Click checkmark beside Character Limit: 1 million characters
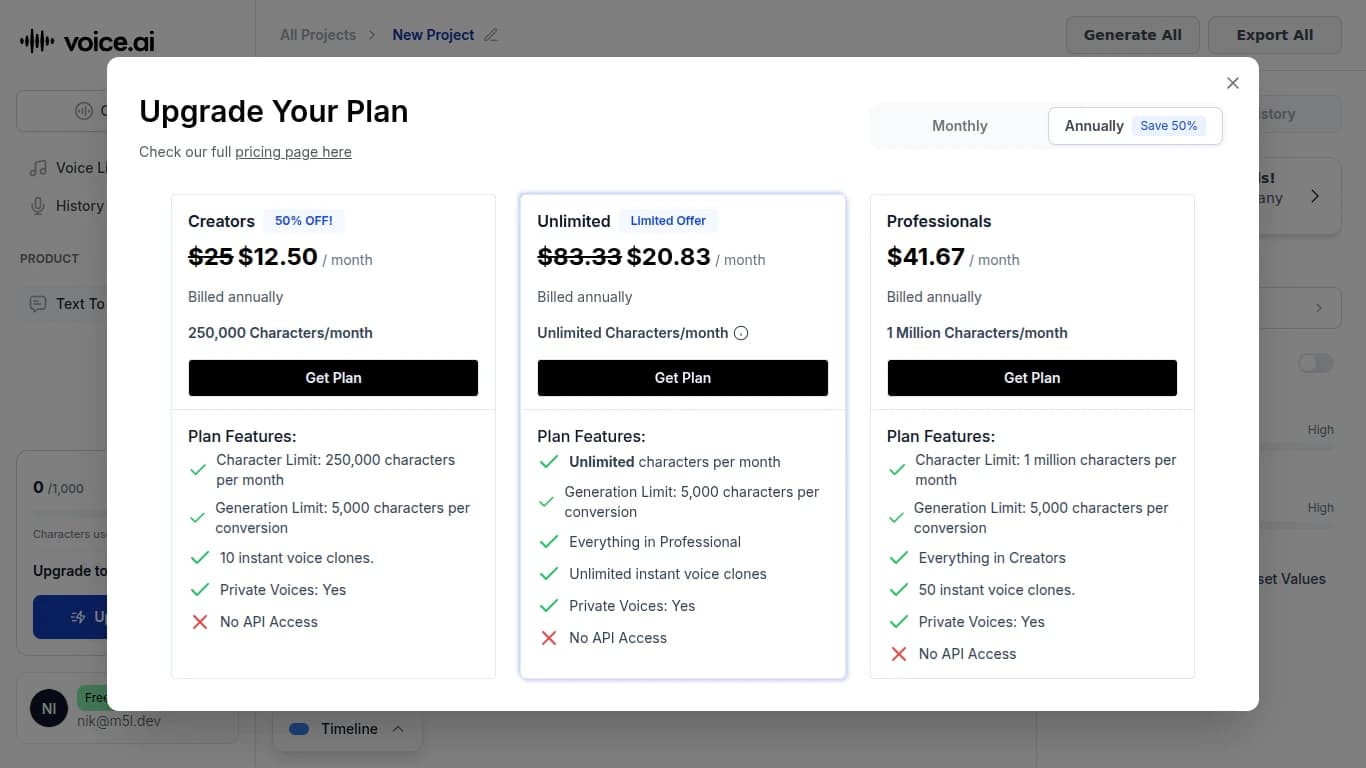This screenshot has height=768, width=1366. pyautogui.click(x=896, y=470)
